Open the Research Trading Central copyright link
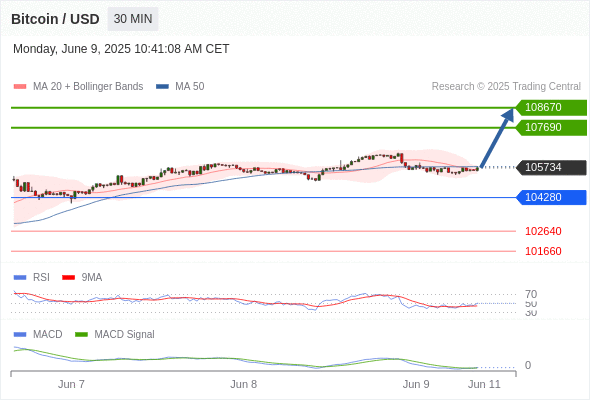The height and width of the screenshot is (400, 590). click(x=506, y=87)
